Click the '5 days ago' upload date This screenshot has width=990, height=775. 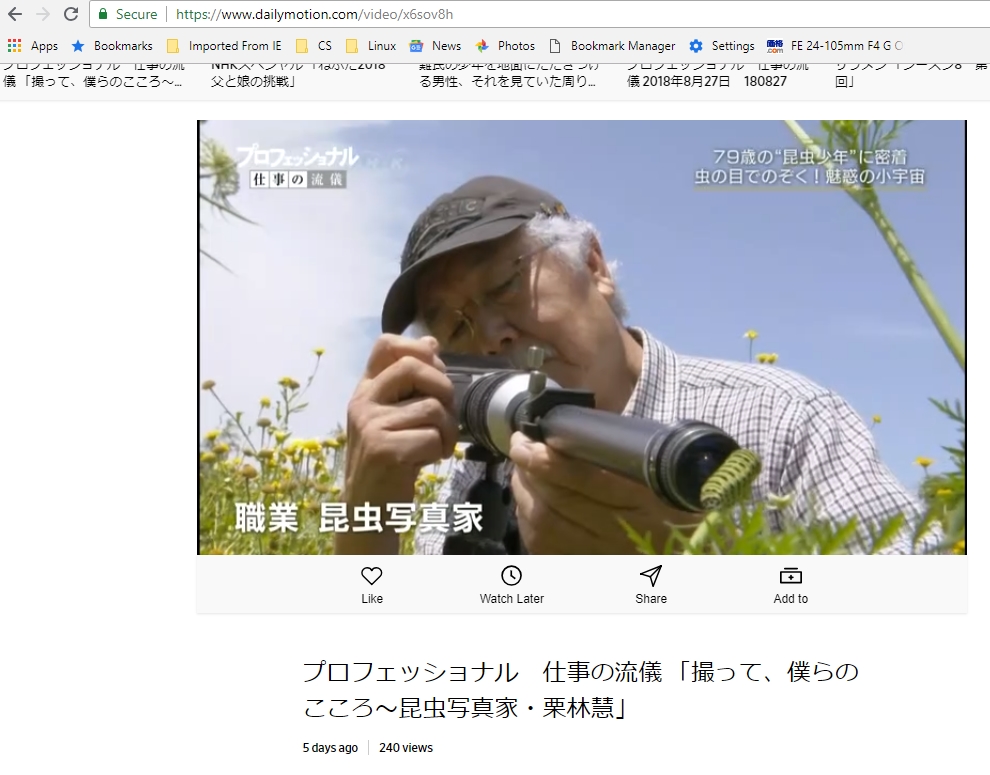click(330, 748)
